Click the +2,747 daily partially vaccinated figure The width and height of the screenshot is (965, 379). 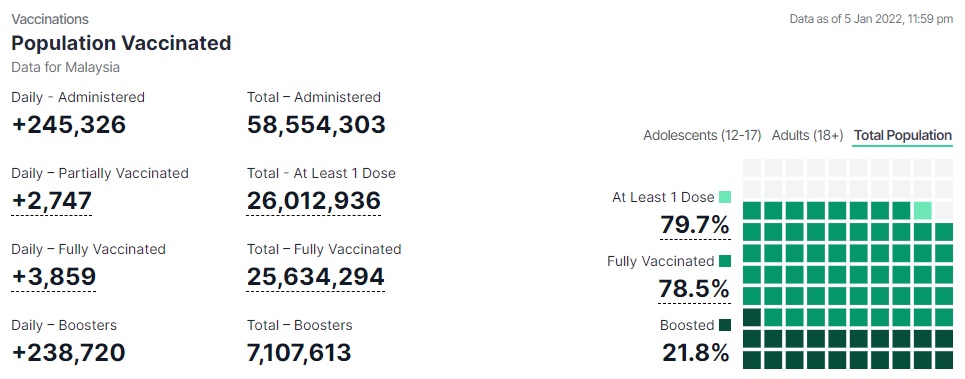point(52,201)
